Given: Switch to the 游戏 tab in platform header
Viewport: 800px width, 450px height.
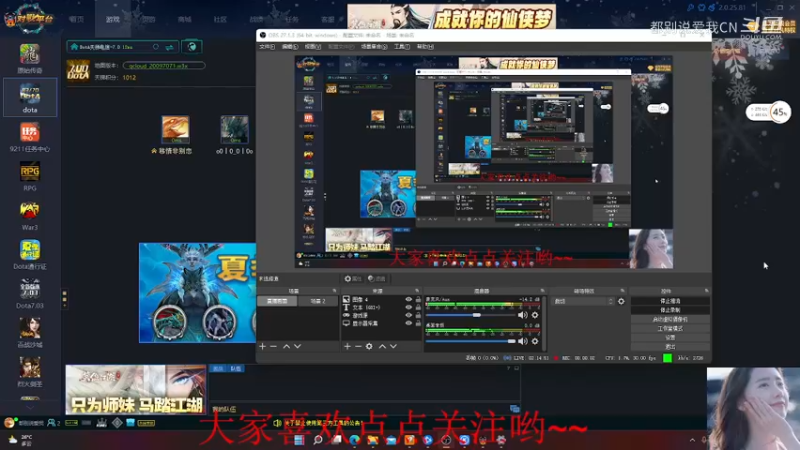Looking at the screenshot, I should pos(113,19).
